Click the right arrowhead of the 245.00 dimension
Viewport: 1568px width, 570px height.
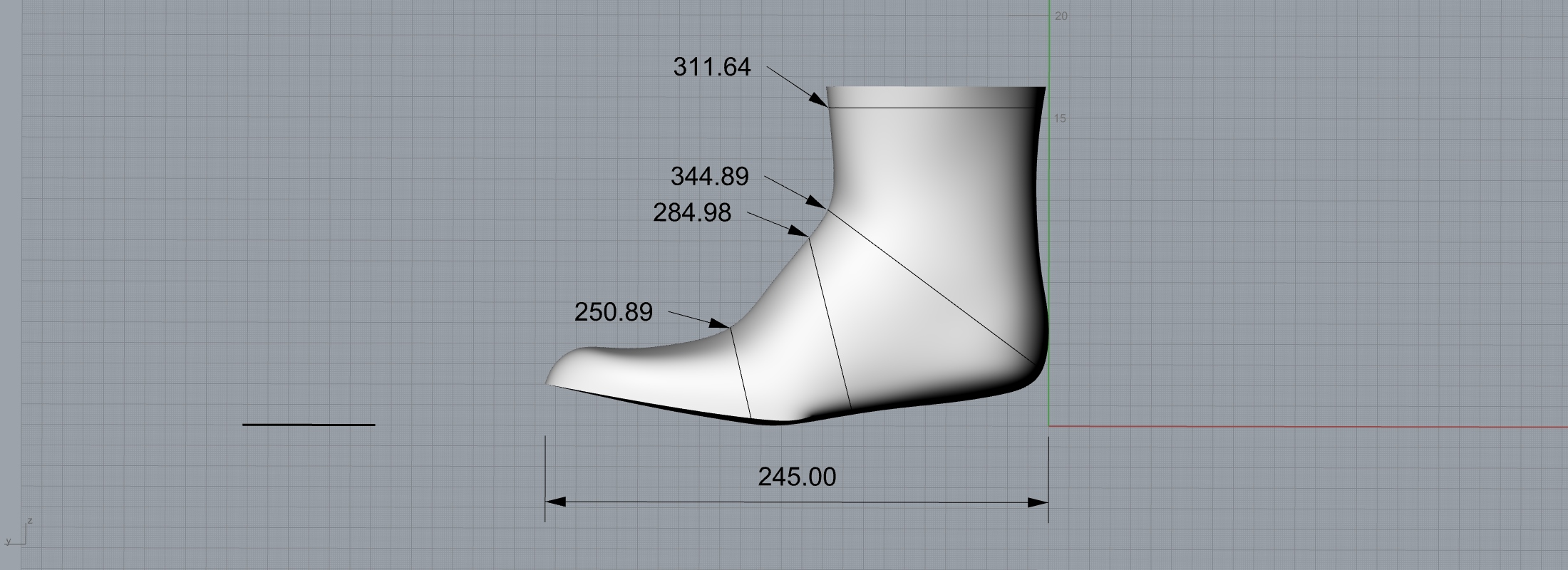click(x=1039, y=502)
